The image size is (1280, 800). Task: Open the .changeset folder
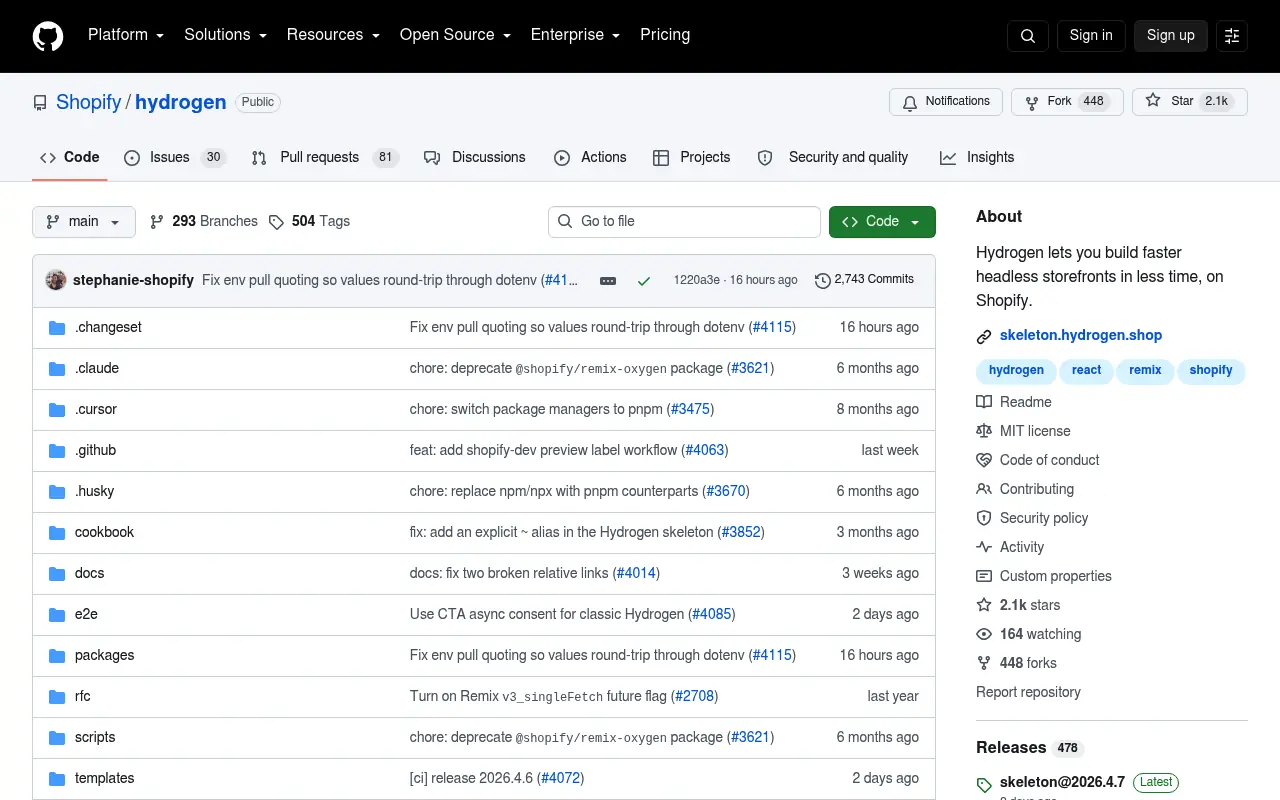pyautogui.click(x=108, y=327)
